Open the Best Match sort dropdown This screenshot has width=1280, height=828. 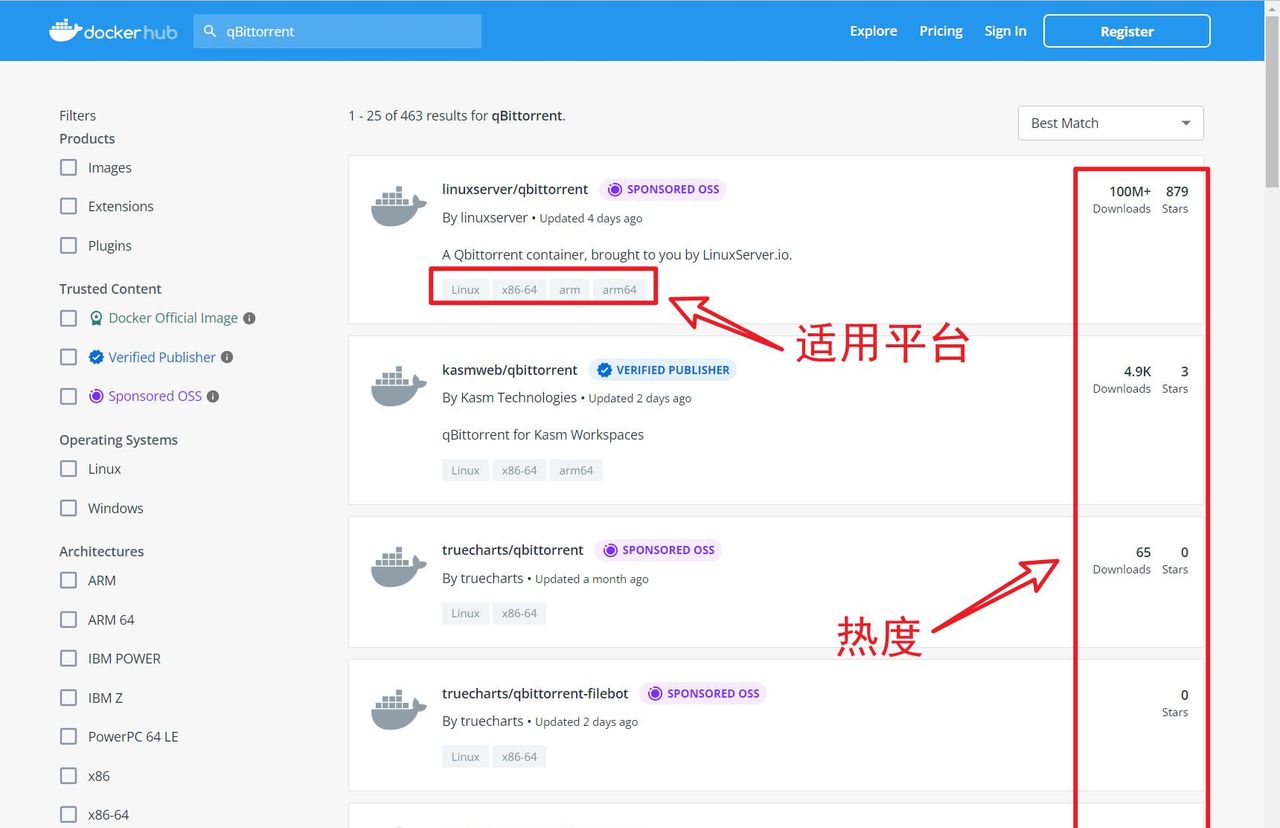pyautogui.click(x=1110, y=123)
